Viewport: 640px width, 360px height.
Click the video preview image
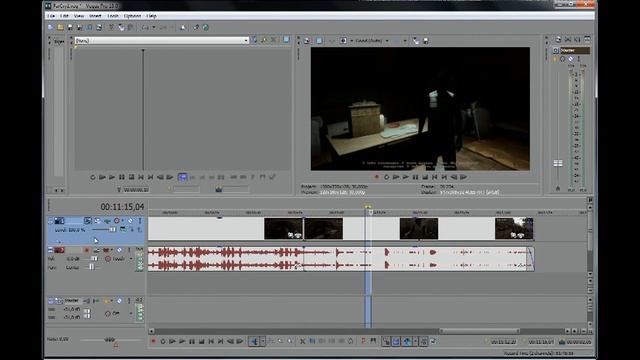pos(420,109)
